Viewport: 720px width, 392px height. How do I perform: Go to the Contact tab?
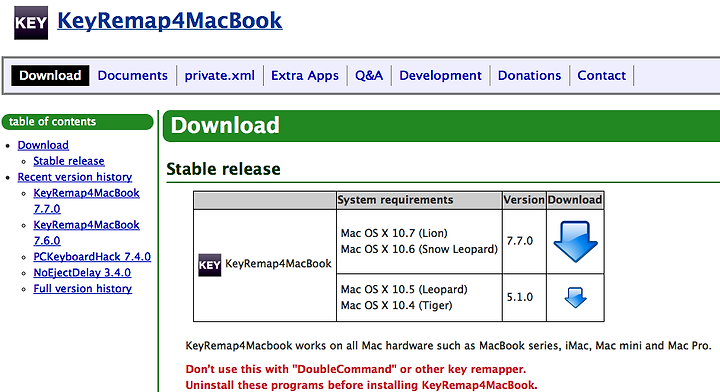pos(602,75)
